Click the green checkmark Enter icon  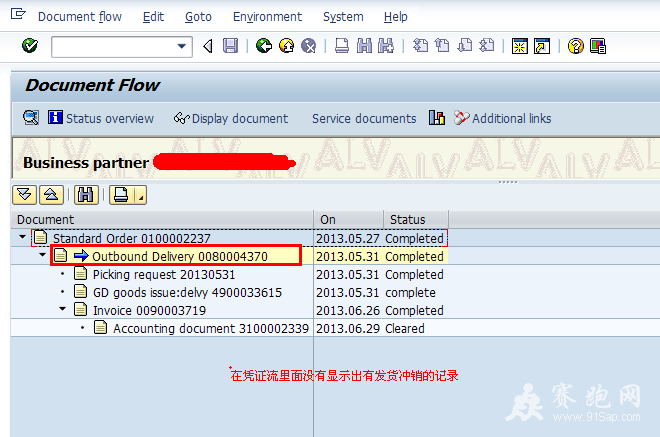[30, 46]
